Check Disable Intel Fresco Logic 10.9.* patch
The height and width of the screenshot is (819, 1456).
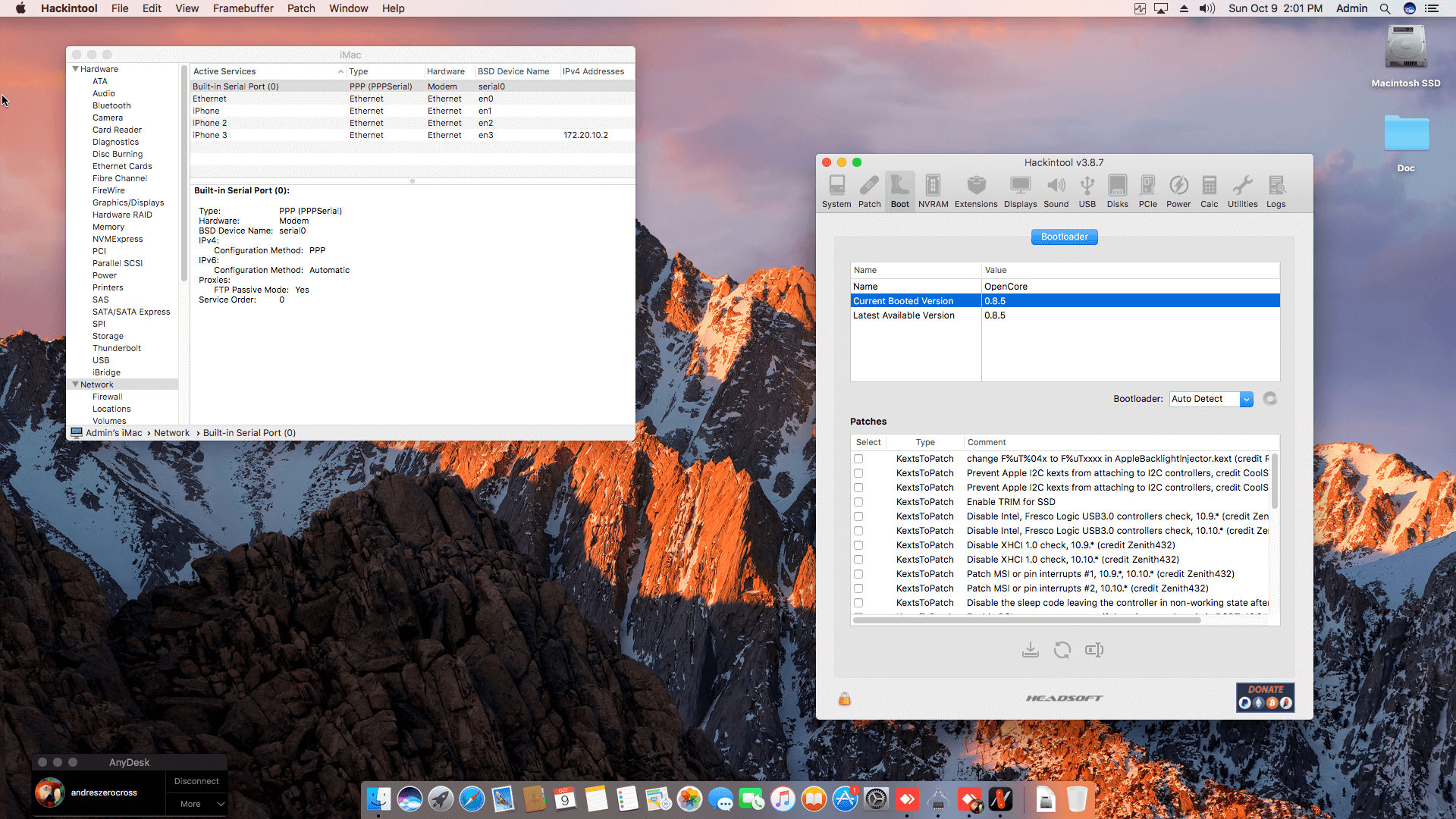(x=858, y=516)
